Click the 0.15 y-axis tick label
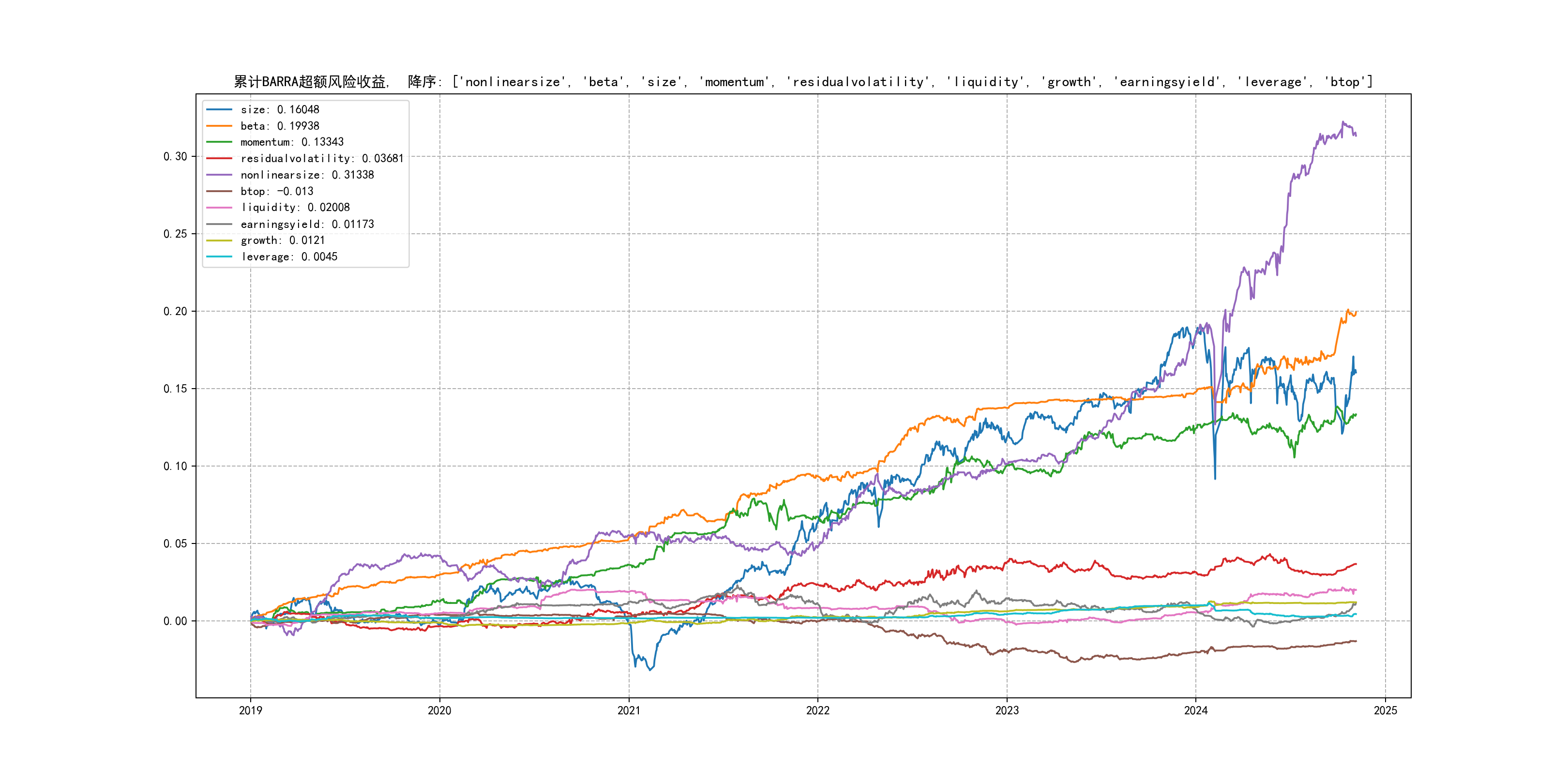 [x=175, y=389]
